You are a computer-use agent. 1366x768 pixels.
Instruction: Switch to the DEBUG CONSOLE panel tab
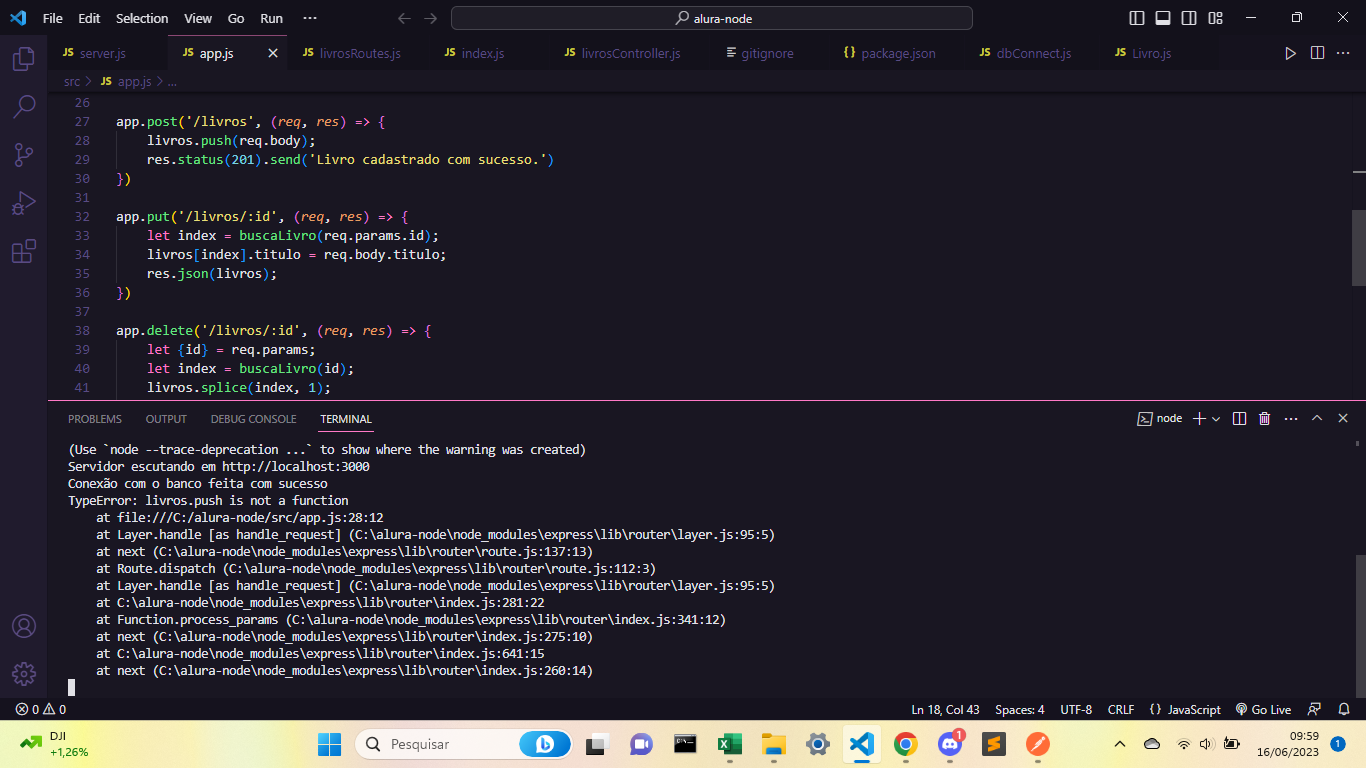253,419
